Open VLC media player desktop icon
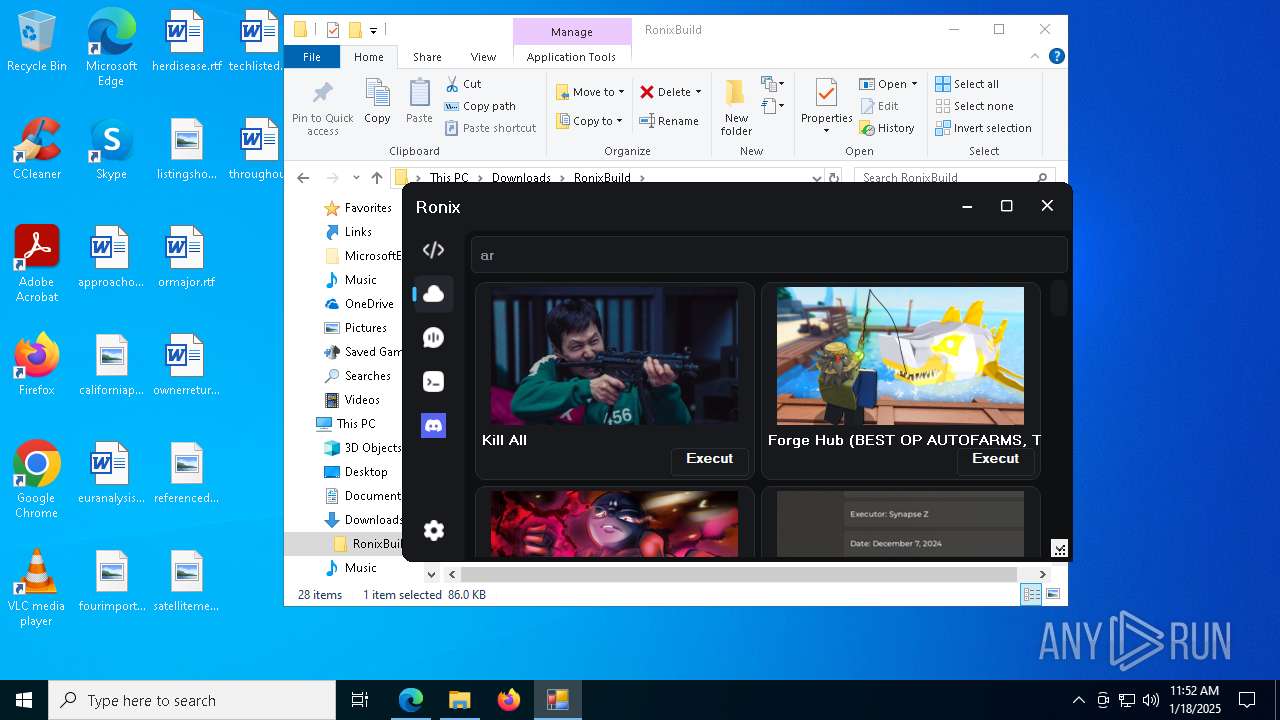Viewport: 1280px width, 720px height. tap(36, 588)
